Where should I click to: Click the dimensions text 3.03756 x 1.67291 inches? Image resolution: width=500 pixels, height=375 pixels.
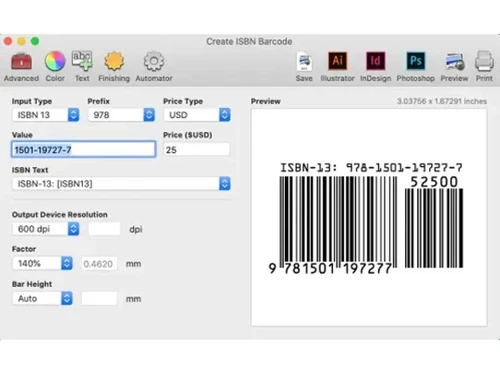[x=442, y=101]
